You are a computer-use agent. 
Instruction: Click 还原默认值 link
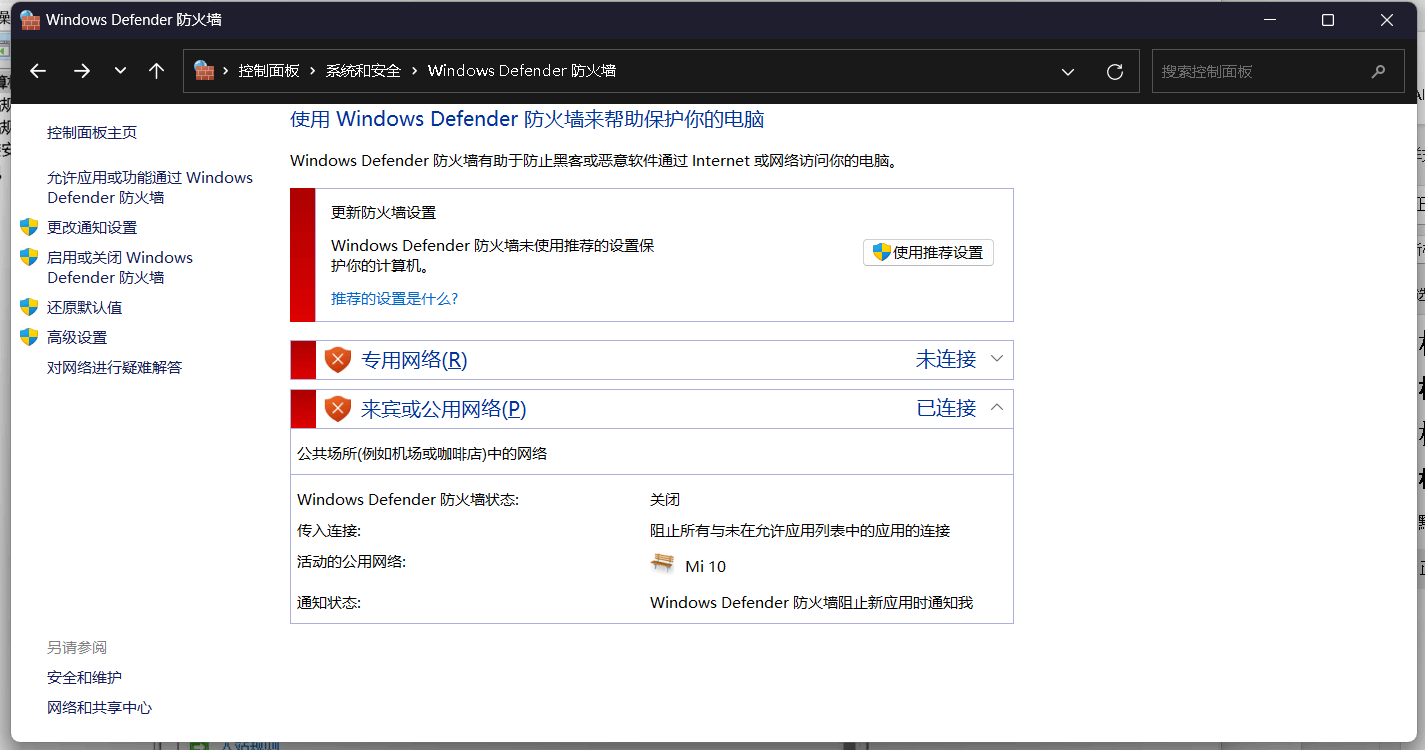click(85, 307)
